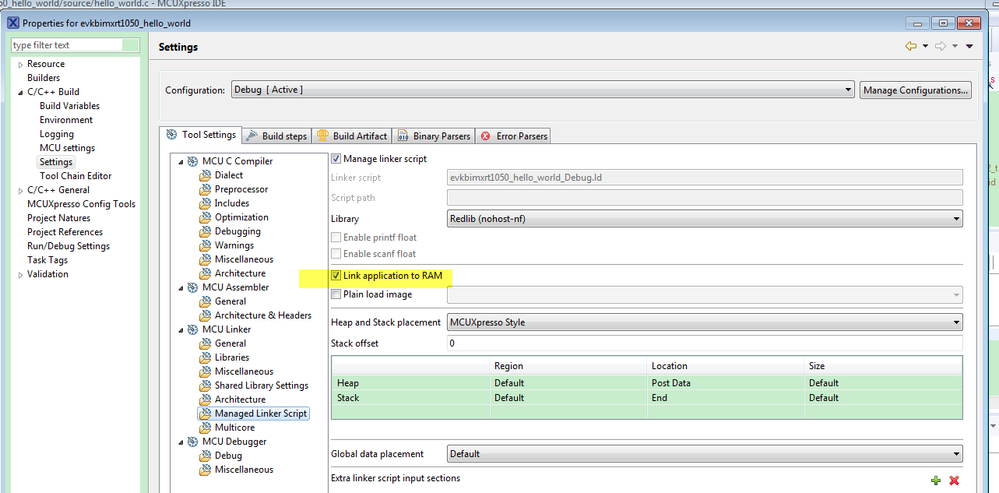Uncheck Link application to RAM
This screenshot has width=999, height=493.
pos(337,276)
